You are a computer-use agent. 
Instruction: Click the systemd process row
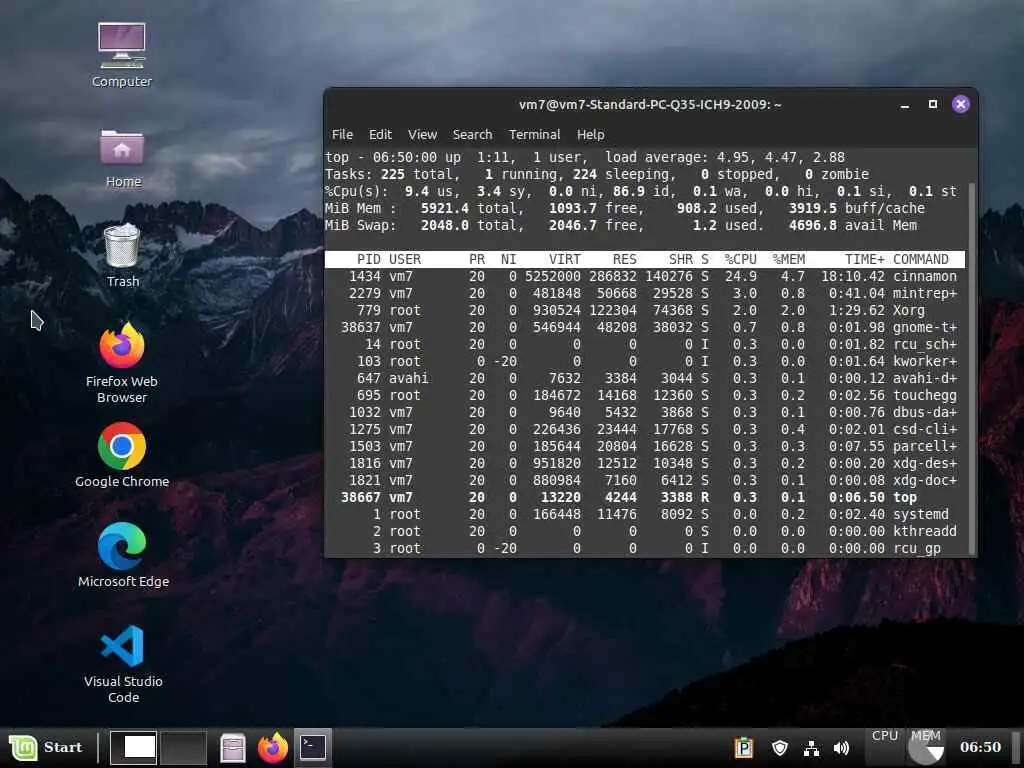tap(645, 514)
